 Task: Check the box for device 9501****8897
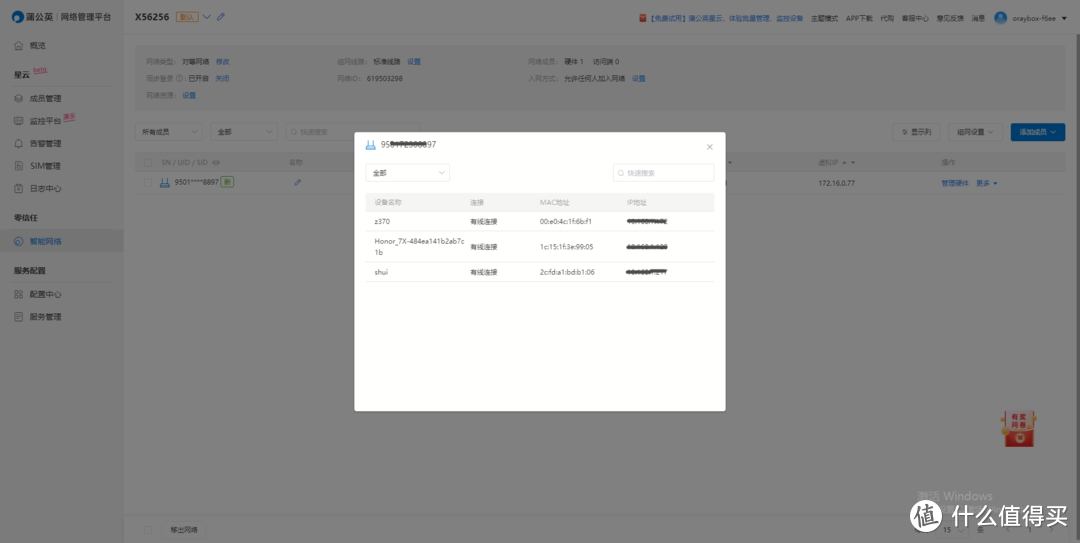click(x=148, y=183)
